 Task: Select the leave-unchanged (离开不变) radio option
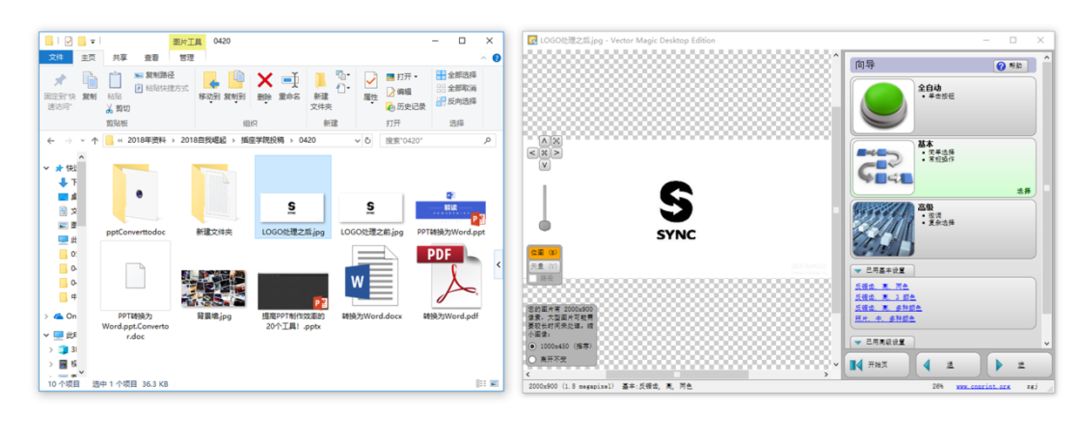[532, 359]
